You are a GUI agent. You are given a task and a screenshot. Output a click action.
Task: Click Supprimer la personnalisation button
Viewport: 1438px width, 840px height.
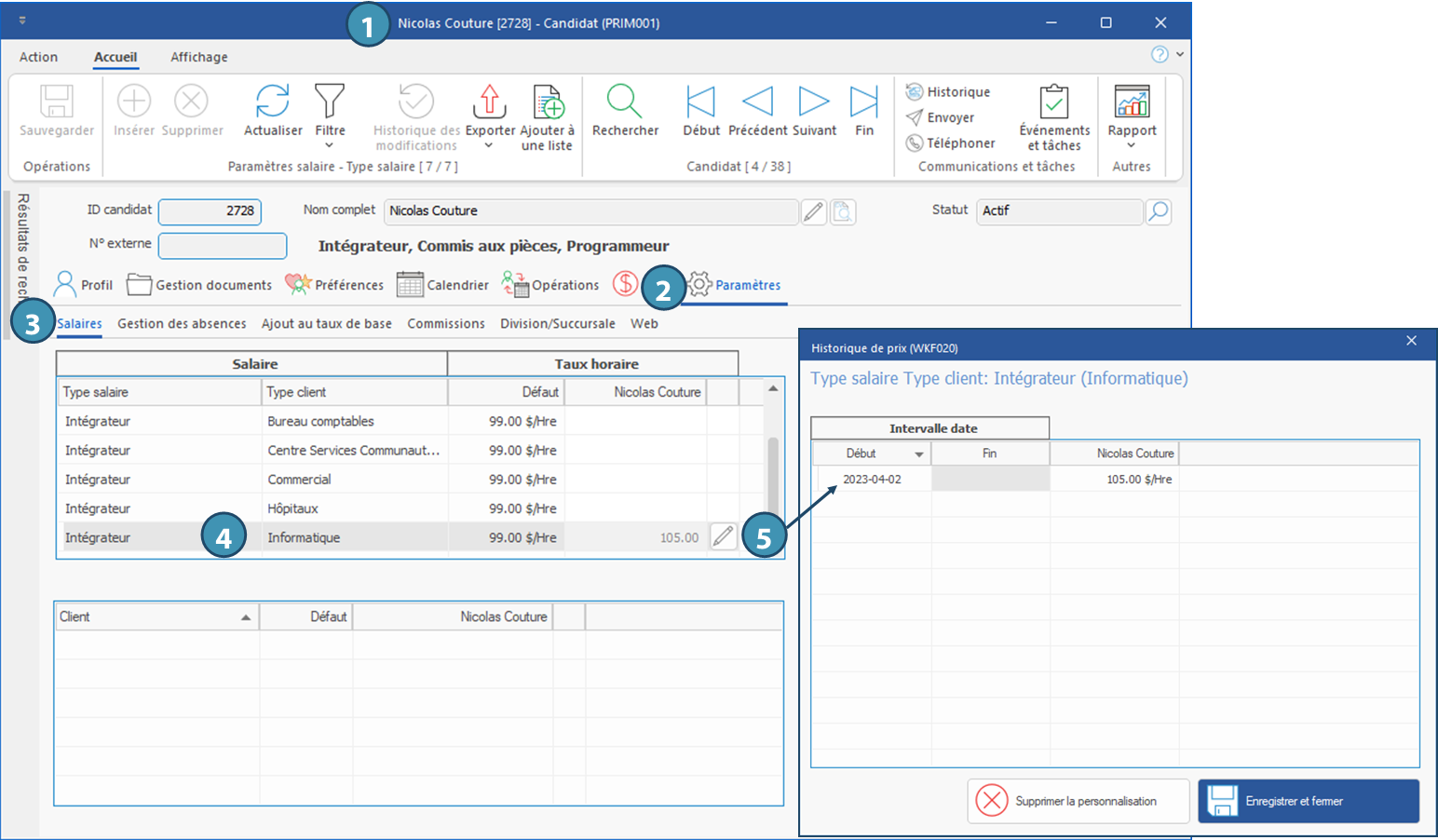pos(1078,801)
